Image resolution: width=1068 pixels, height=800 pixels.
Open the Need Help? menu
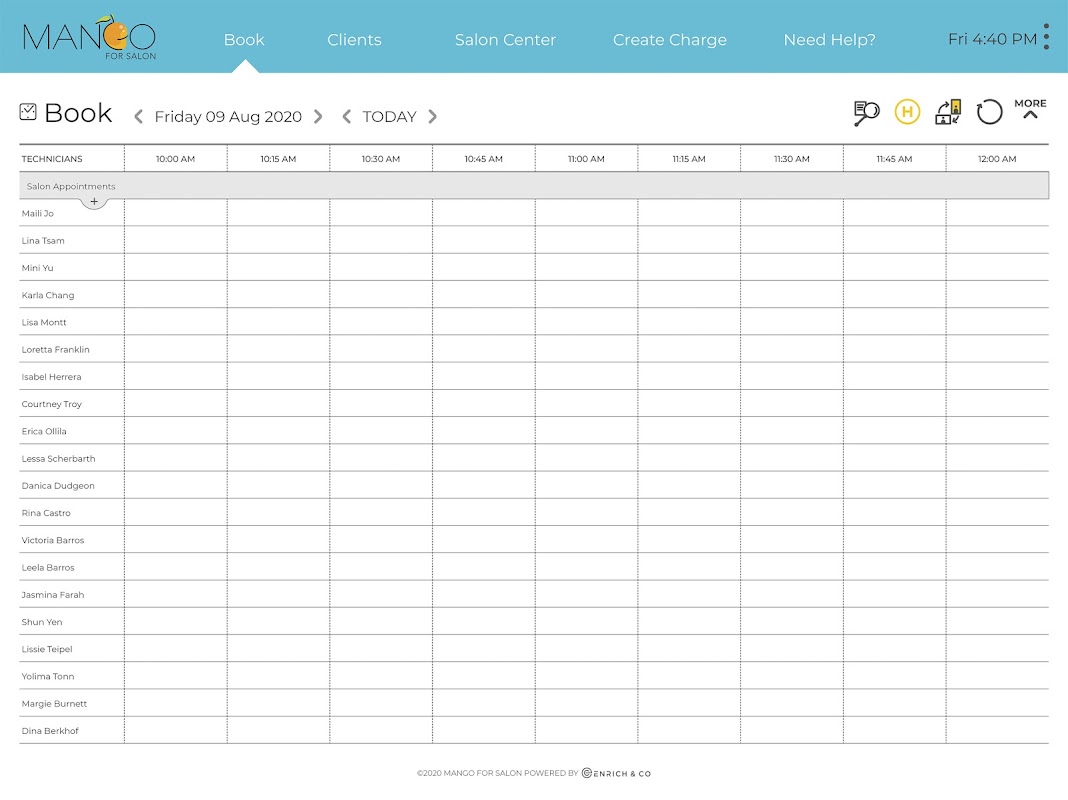click(x=830, y=39)
